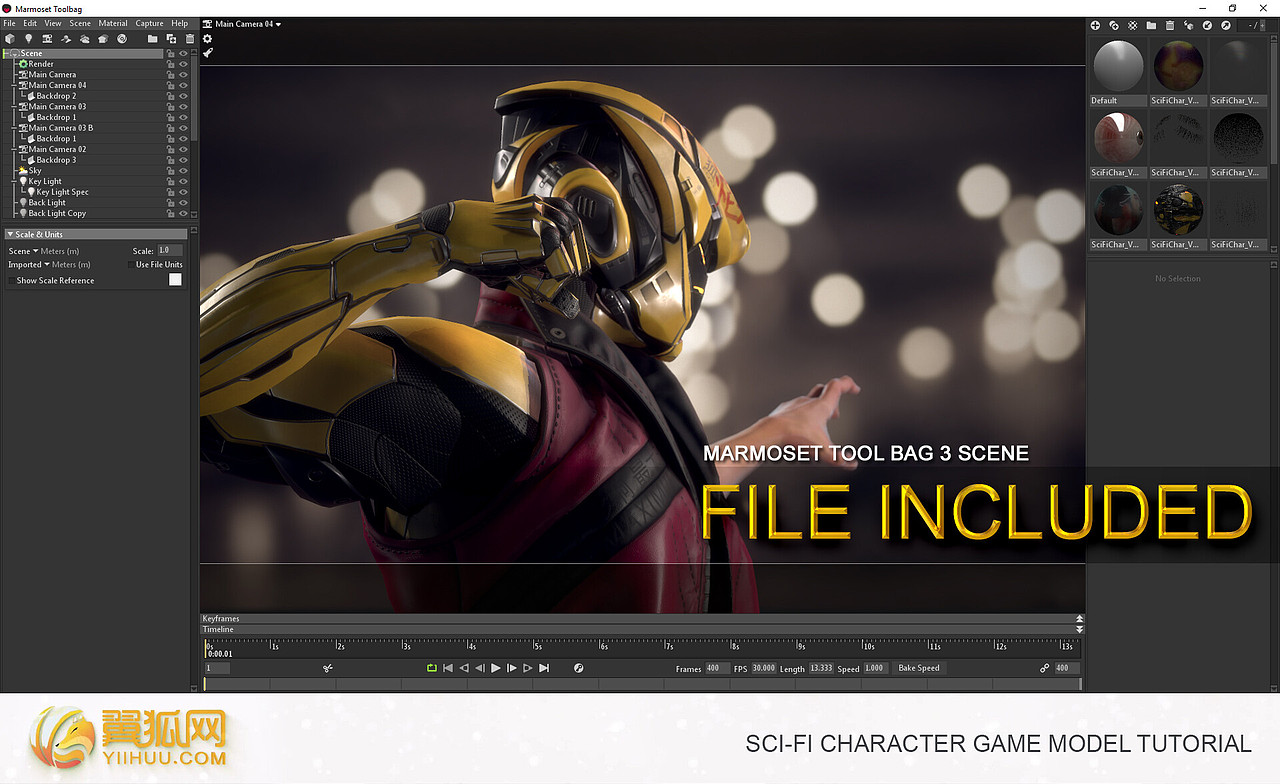Click the Scale value input field
Image resolution: width=1280 pixels, height=784 pixels.
(x=170, y=251)
